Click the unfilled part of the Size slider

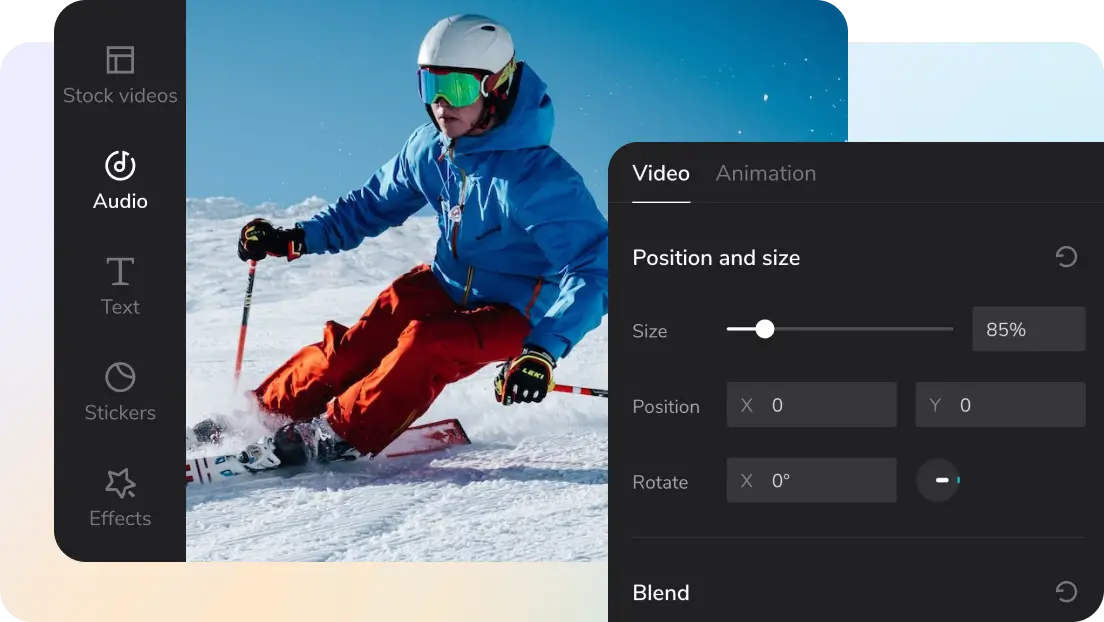870,329
